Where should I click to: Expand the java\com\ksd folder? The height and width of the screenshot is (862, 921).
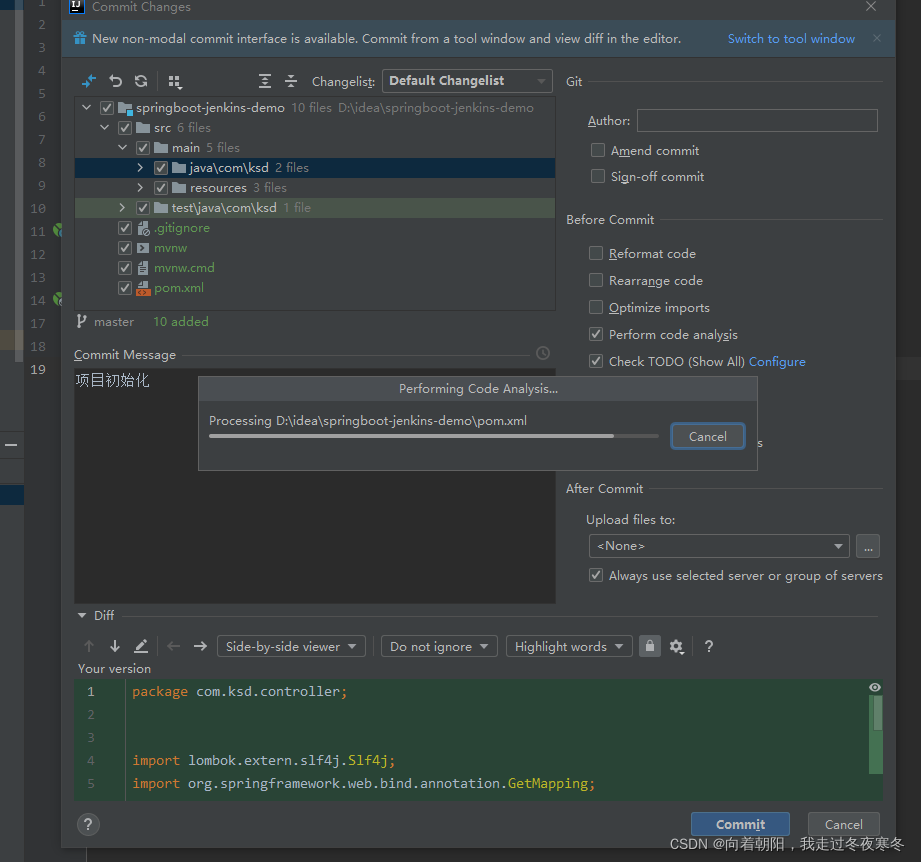click(x=140, y=167)
